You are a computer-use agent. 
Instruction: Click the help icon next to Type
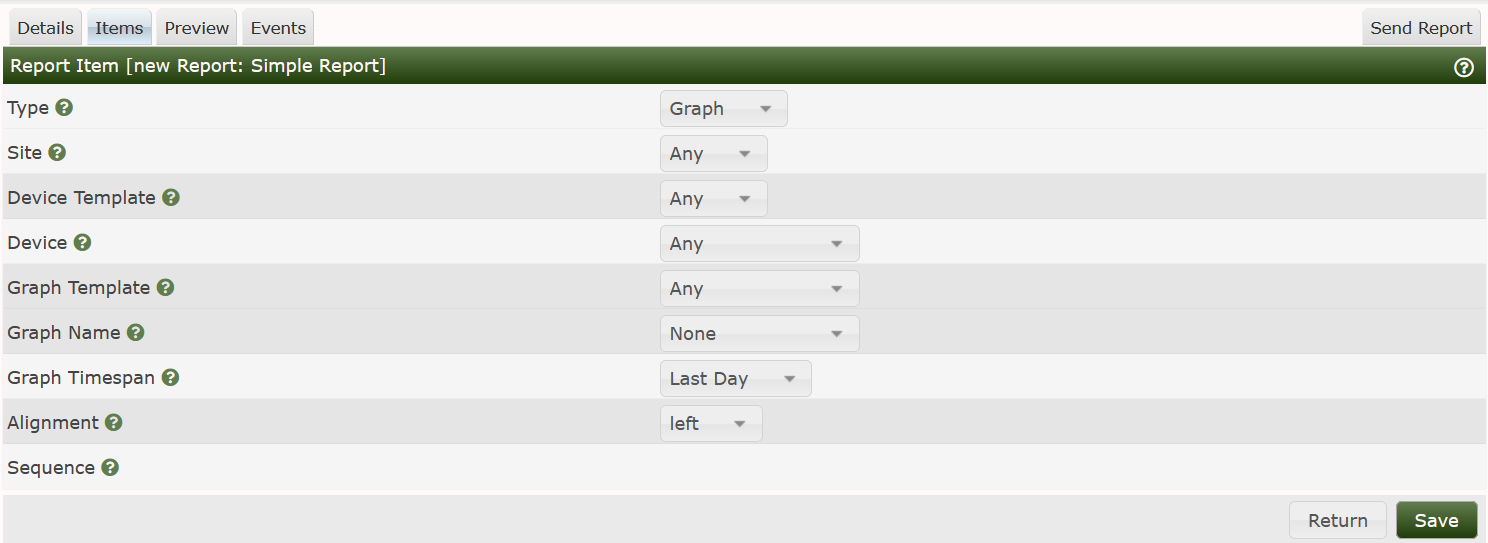click(x=64, y=108)
